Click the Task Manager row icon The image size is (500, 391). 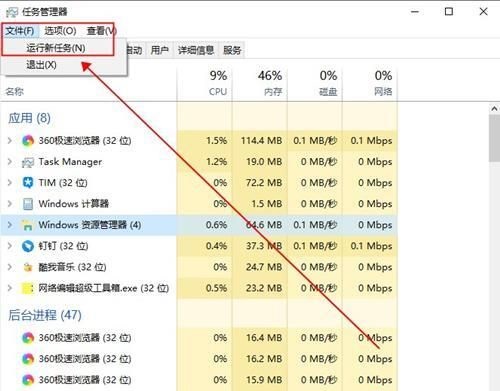click(28, 162)
